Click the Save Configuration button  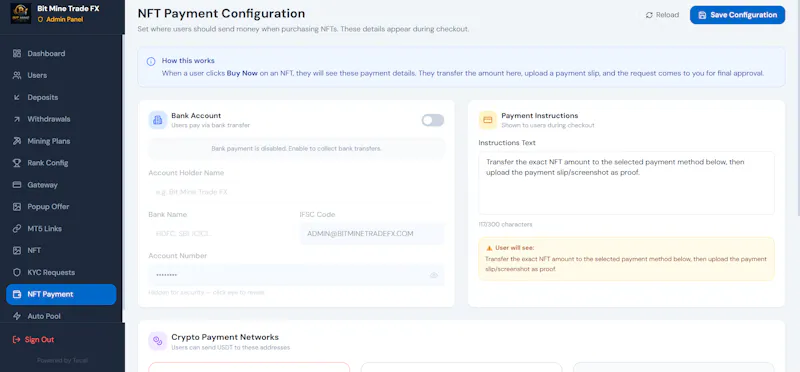737,15
